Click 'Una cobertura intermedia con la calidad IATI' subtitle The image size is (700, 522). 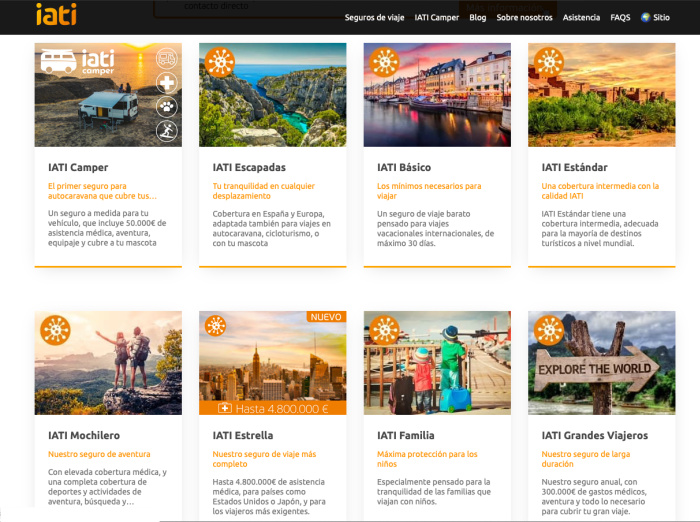tap(600, 191)
